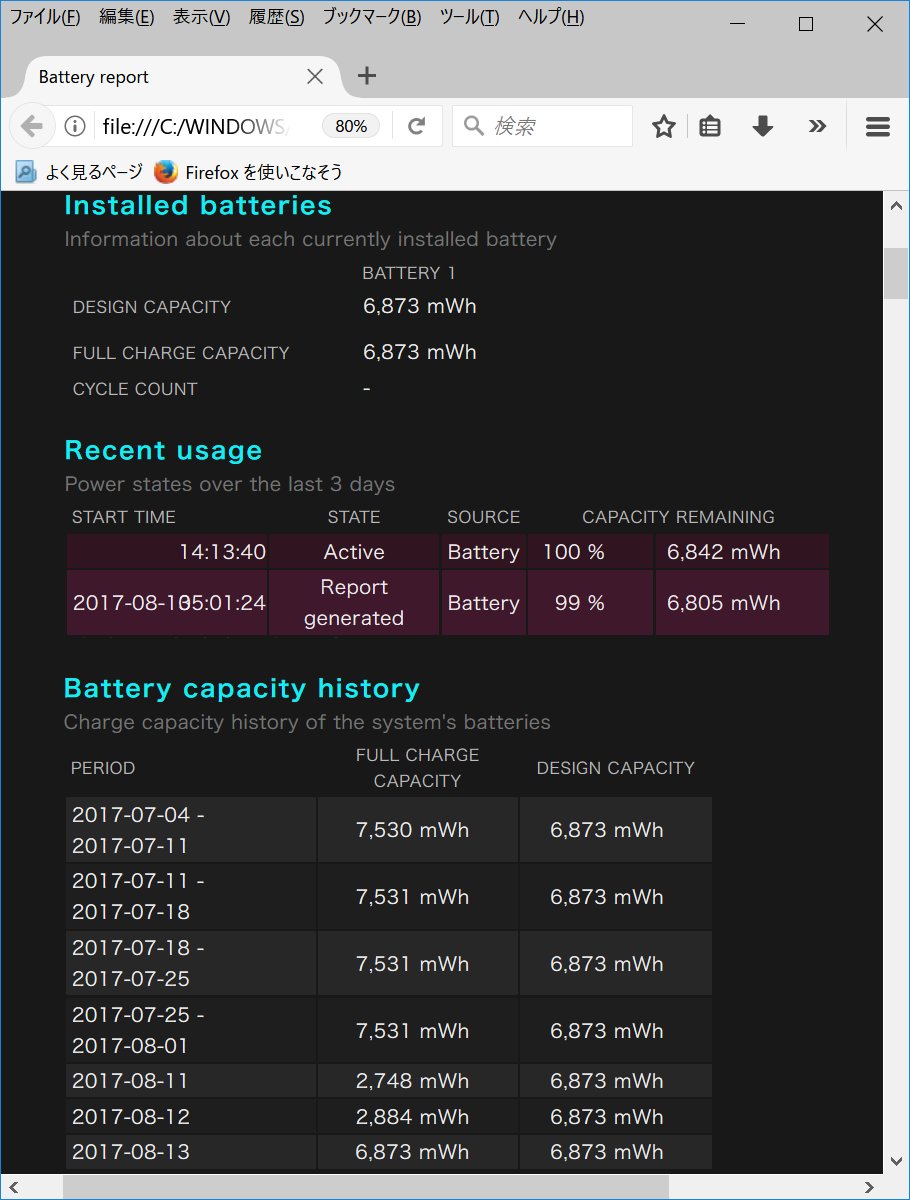Click the 100 % remaining cell

pyautogui.click(x=590, y=552)
